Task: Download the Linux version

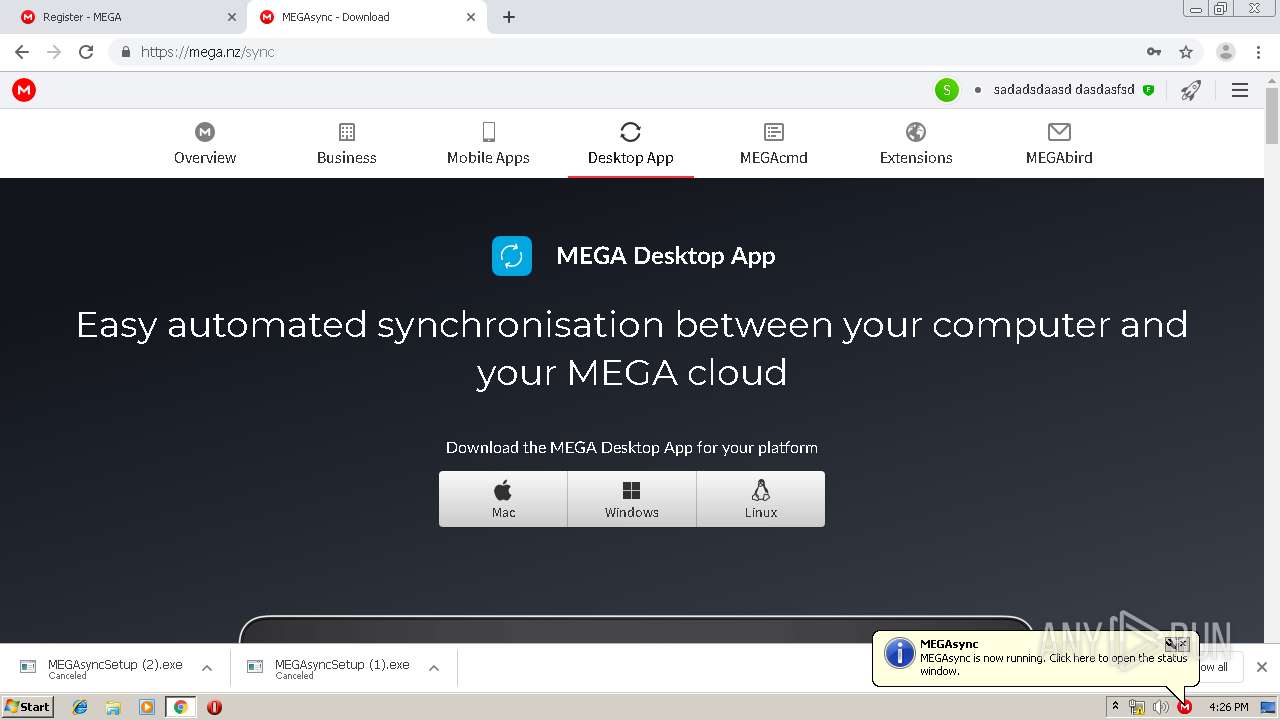Action: (761, 499)
